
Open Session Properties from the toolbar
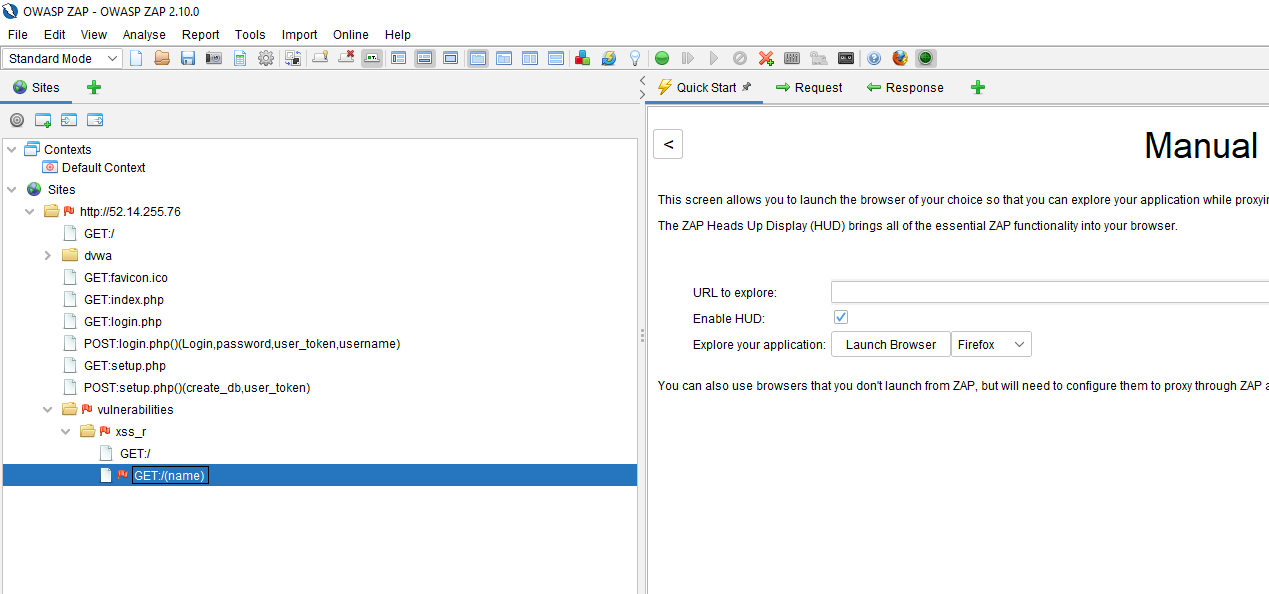pyautogui.click(x=240, y=59)
